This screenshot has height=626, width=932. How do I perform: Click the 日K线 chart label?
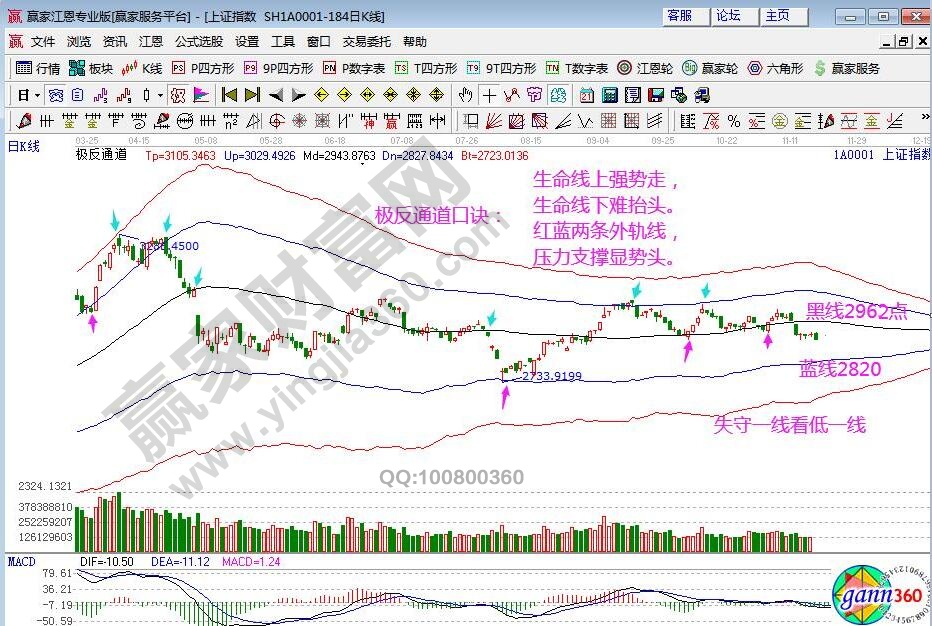[x=24, y=147]
